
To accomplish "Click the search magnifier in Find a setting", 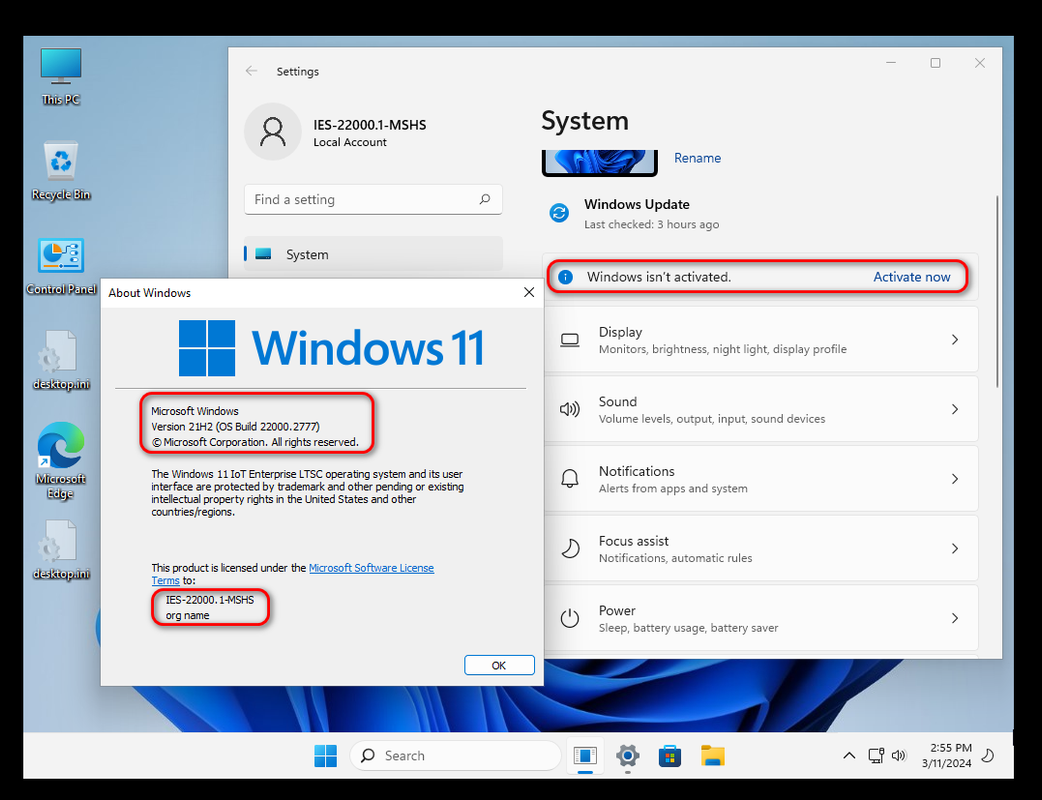I will tap(485, 199).
